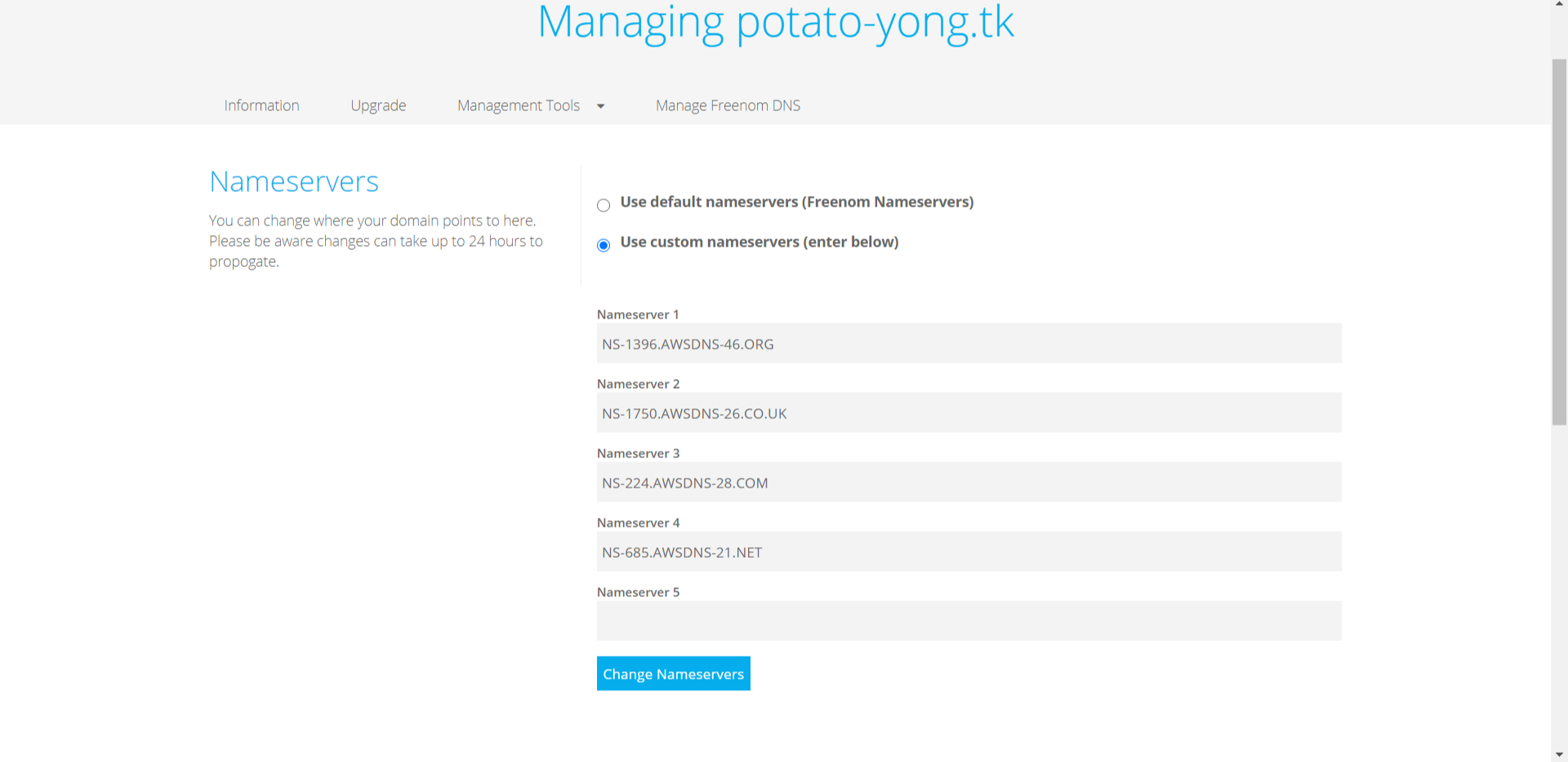Click the Nameserver 4 input field
This screenshot has height=762, width=1568.
pos(969,551)
